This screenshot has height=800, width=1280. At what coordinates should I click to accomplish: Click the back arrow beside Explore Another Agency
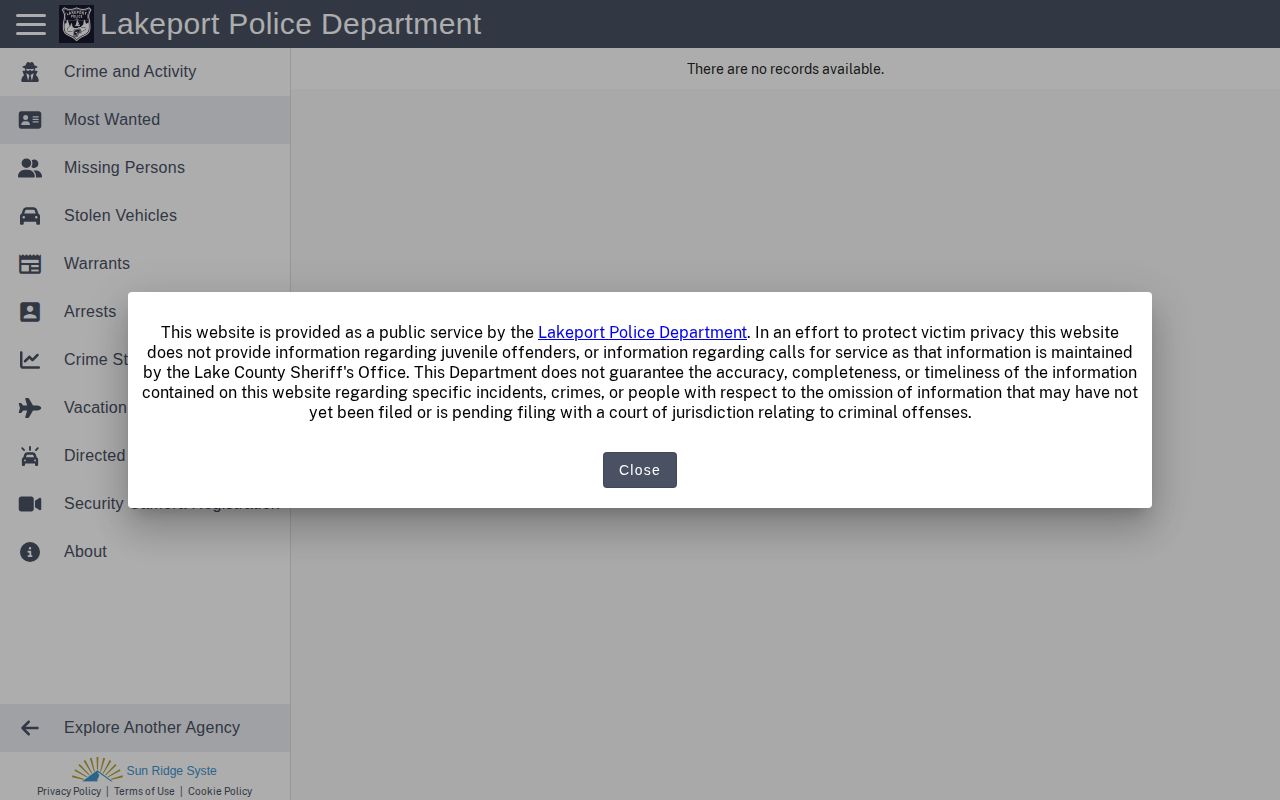click(x=30, y=728)
